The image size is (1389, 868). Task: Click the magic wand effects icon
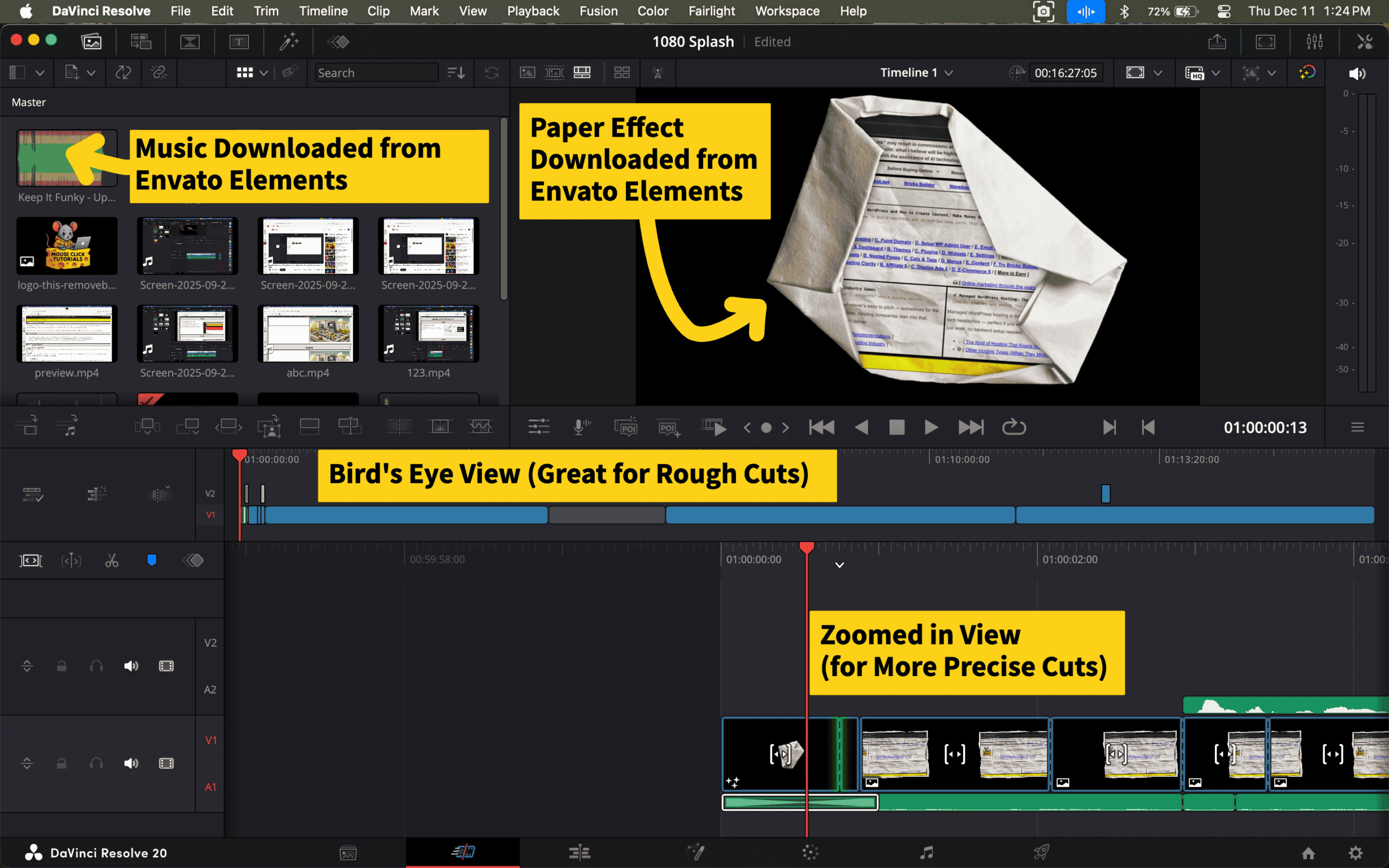(289, 41)
